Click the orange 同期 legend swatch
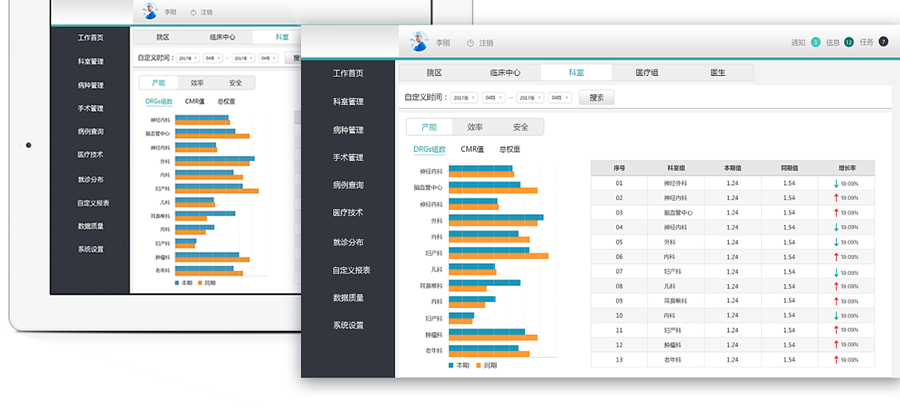The width and height of the screenshot is (900, 409). tap(479, 366)
